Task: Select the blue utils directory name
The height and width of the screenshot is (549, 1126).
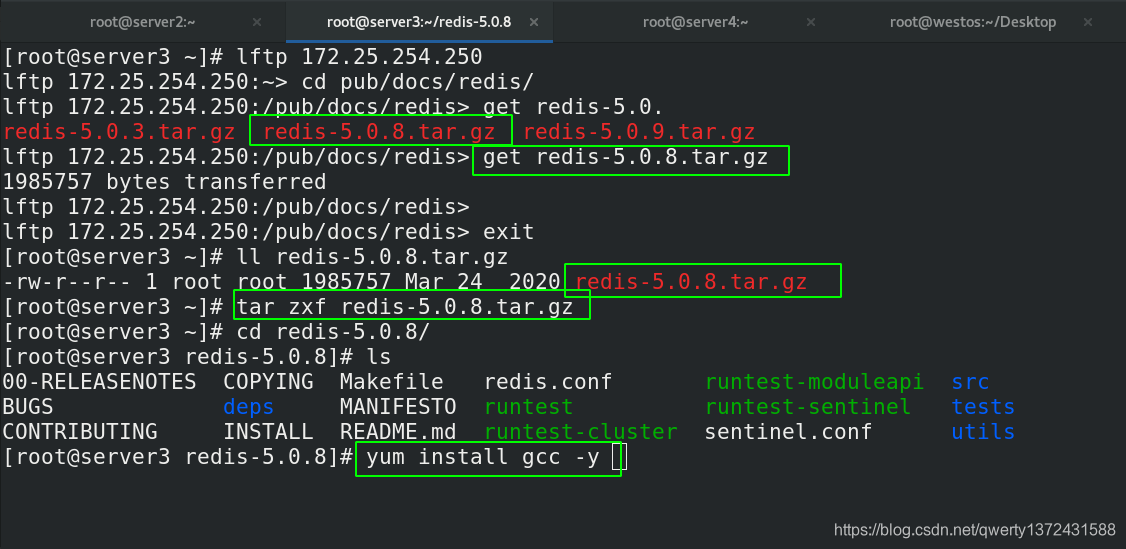Action: tap(983, 432)
